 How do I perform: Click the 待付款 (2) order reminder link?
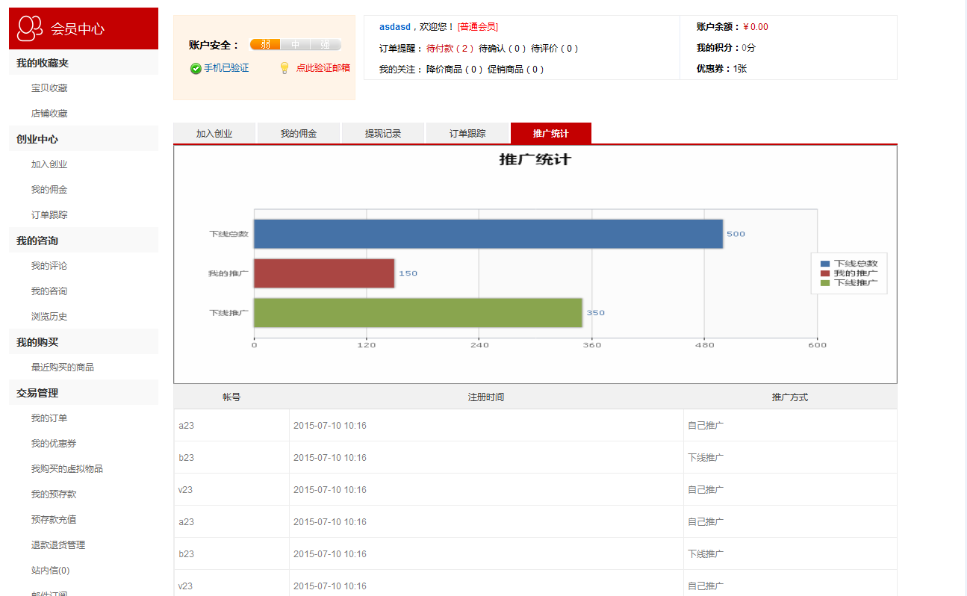(450, 48)
